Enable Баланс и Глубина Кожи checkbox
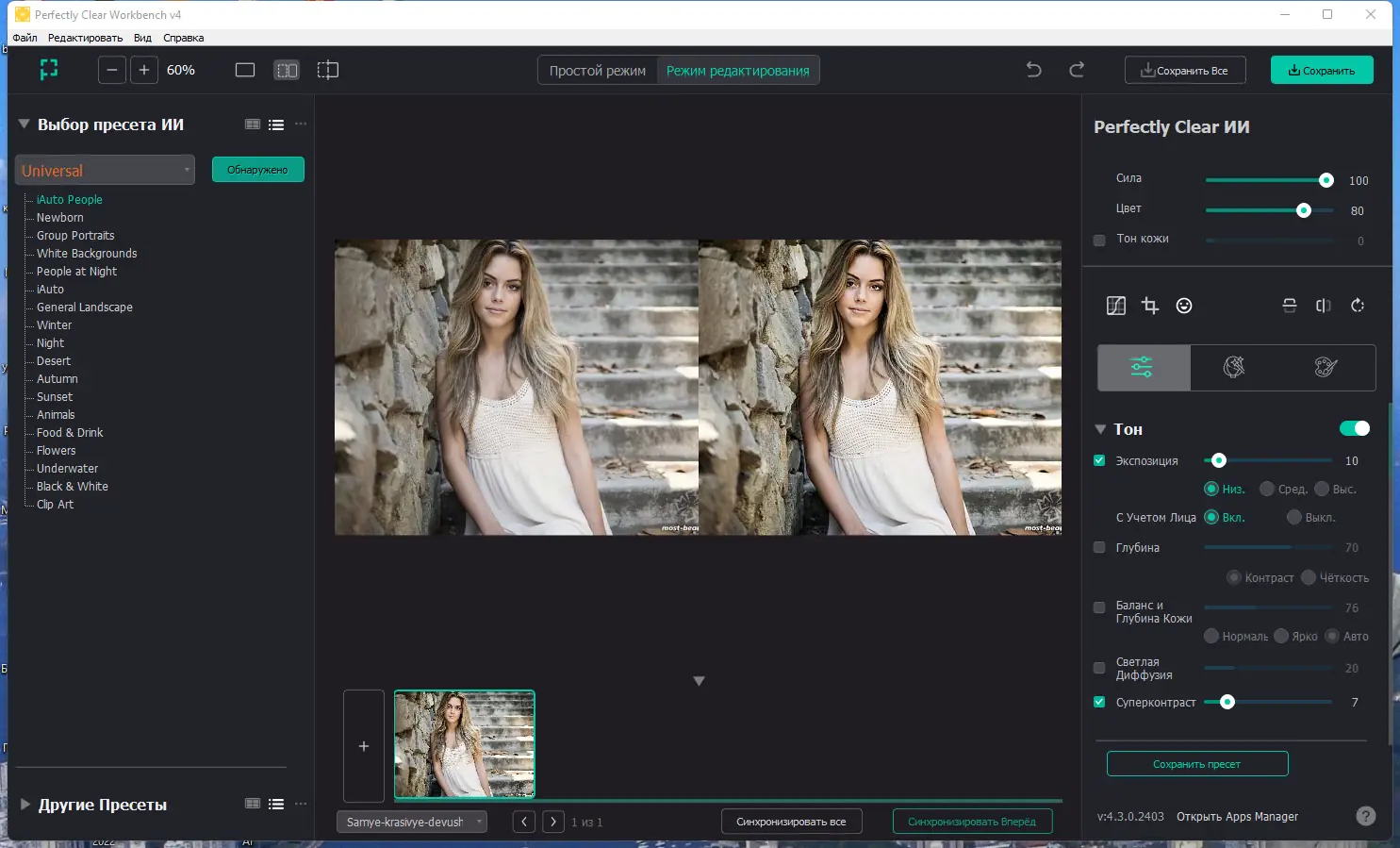This screenshot has height=848, width=1400. point(1099,607)
